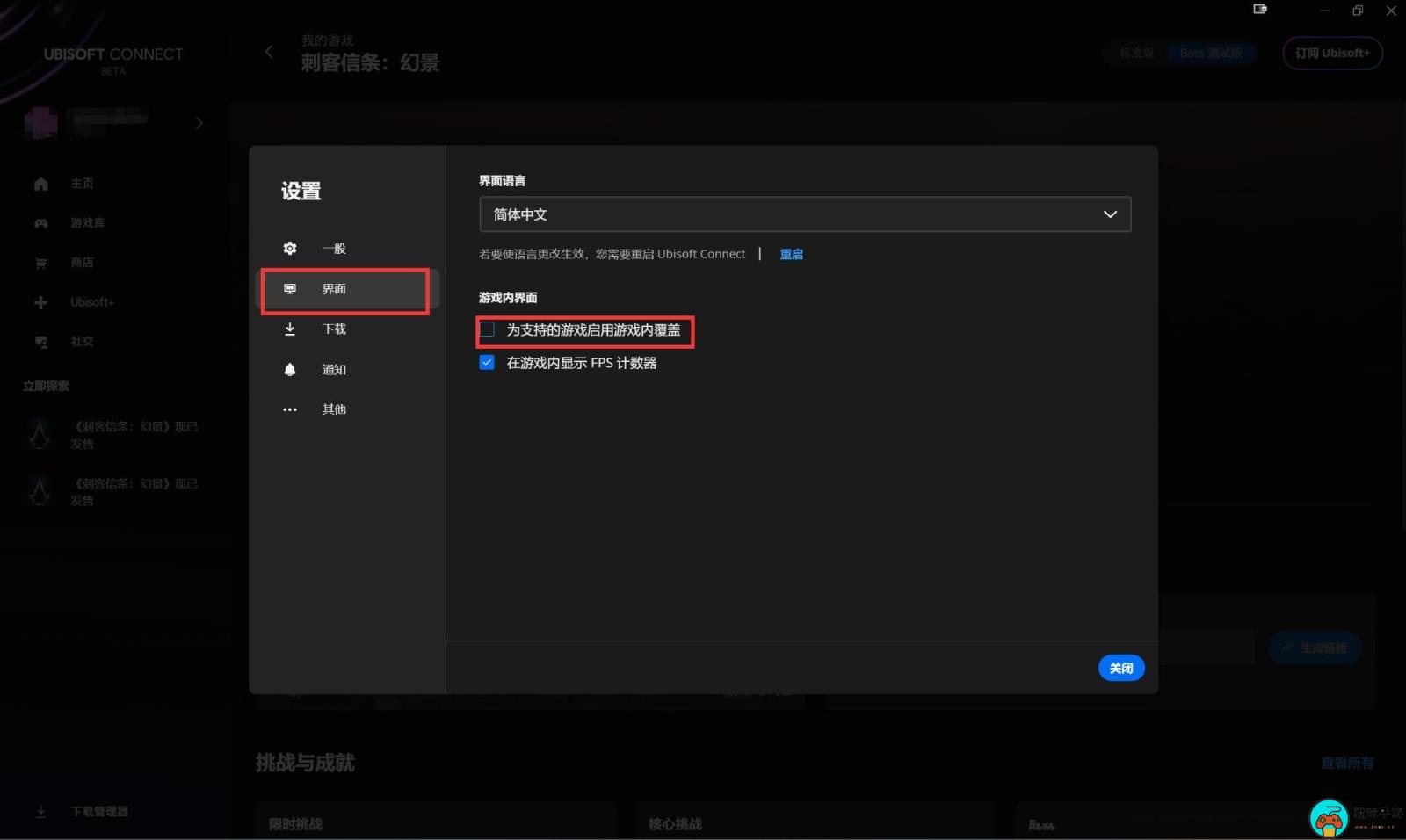
Task: Open the 界面语言 简体中文 dropdown
Action: click(x=805, y=214)
